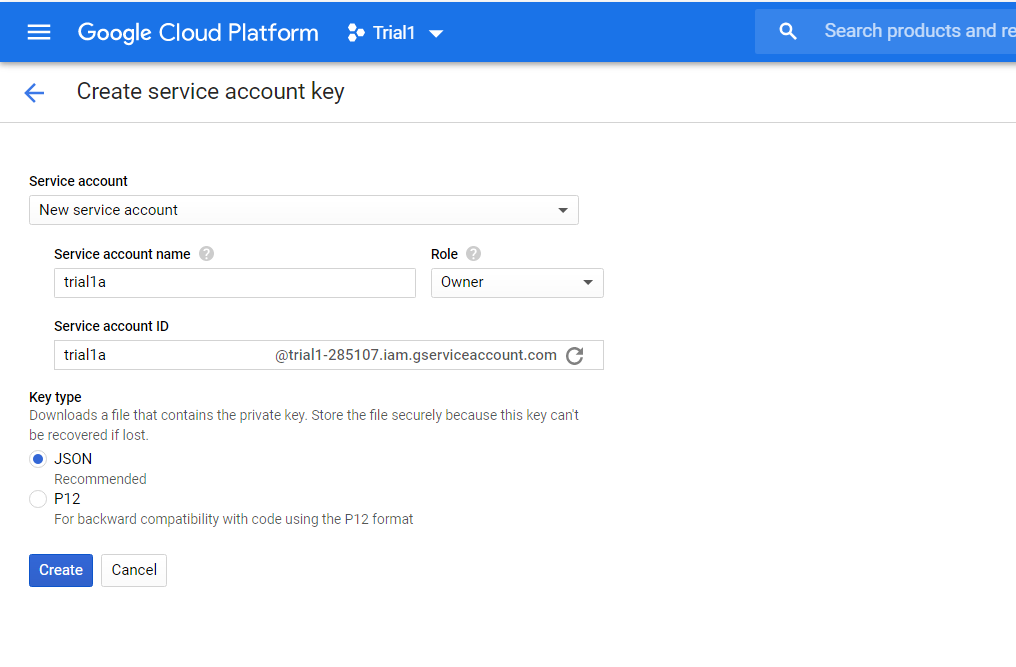Open the Role dropdown showing Owner
This screenshot has height=667, width=1016.
click(x=517, y=283)
